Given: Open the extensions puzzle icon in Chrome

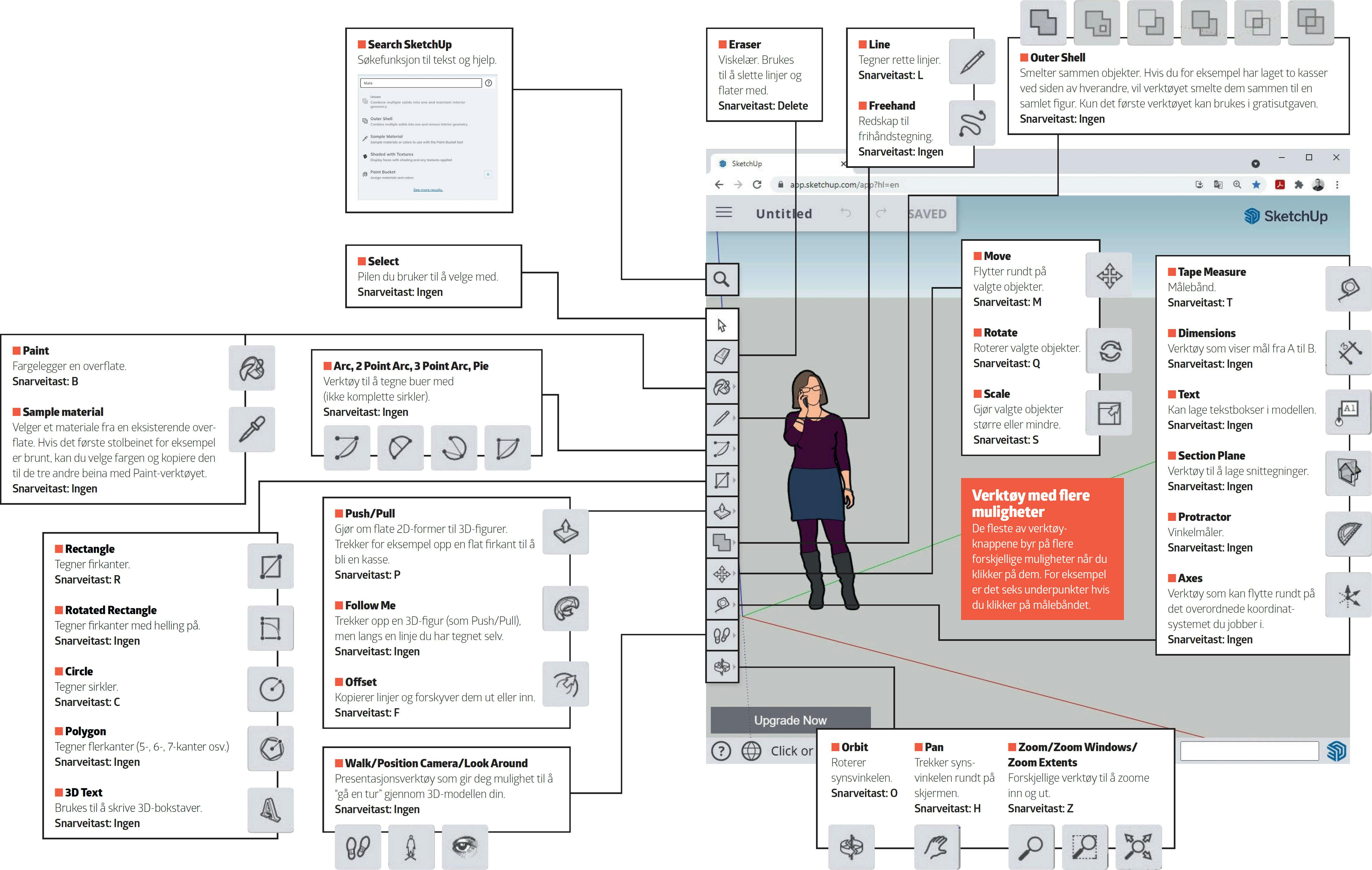Looking at the screenshot, I should tap(1298, 185).
